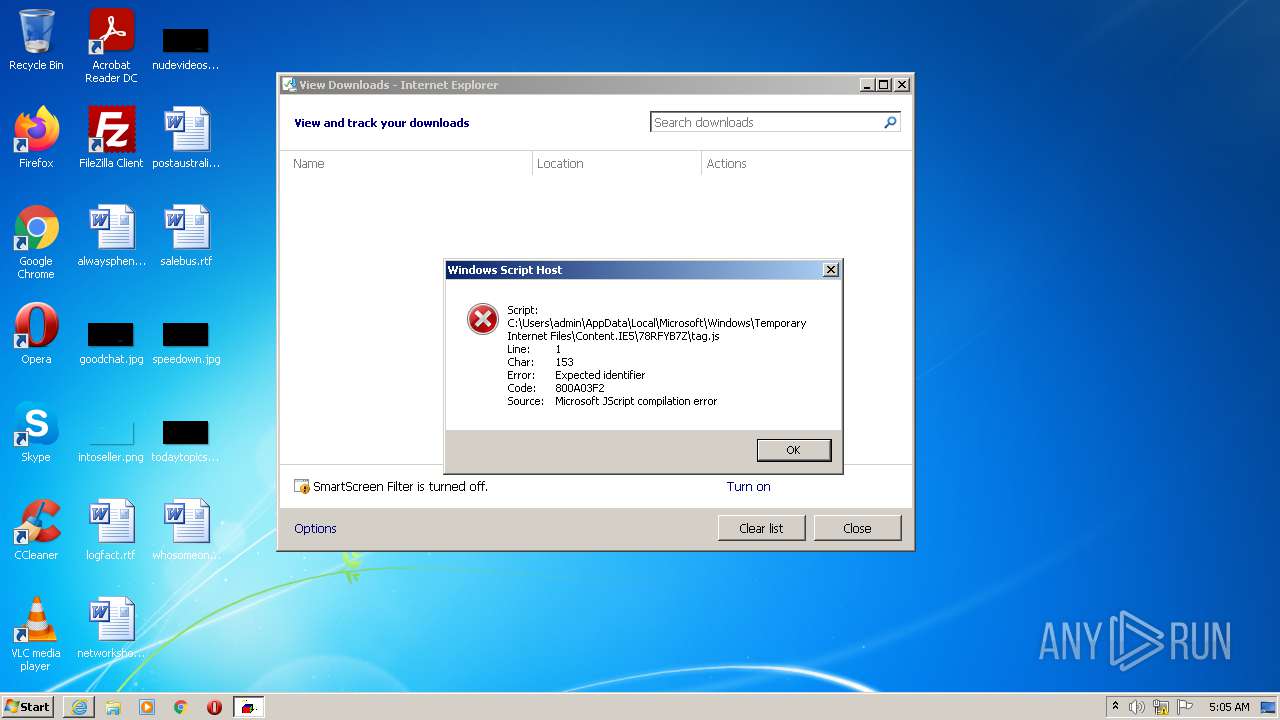This screenshot has width=1280, height=720.
Task: Open the Action Center flag icon
Action: tap(1185, 707)
